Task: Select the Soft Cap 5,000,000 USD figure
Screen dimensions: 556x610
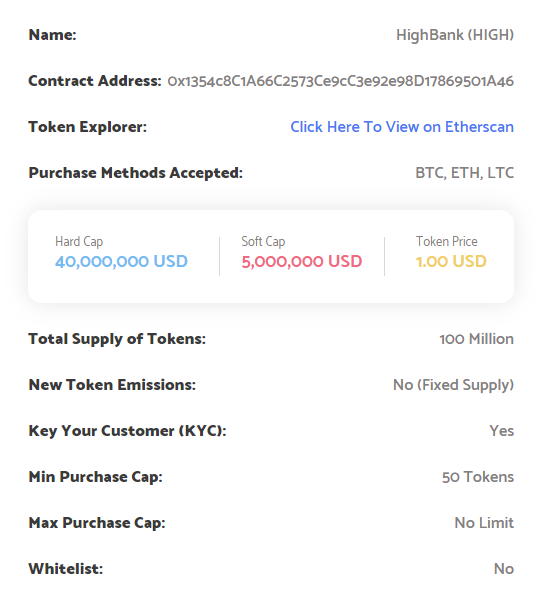Action: (x=302, y=261)
